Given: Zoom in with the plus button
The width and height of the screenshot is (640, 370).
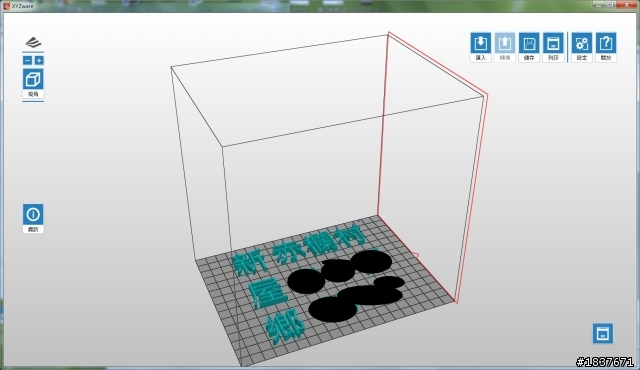Looking at the screenshot, I should click(x=39, y=60).
